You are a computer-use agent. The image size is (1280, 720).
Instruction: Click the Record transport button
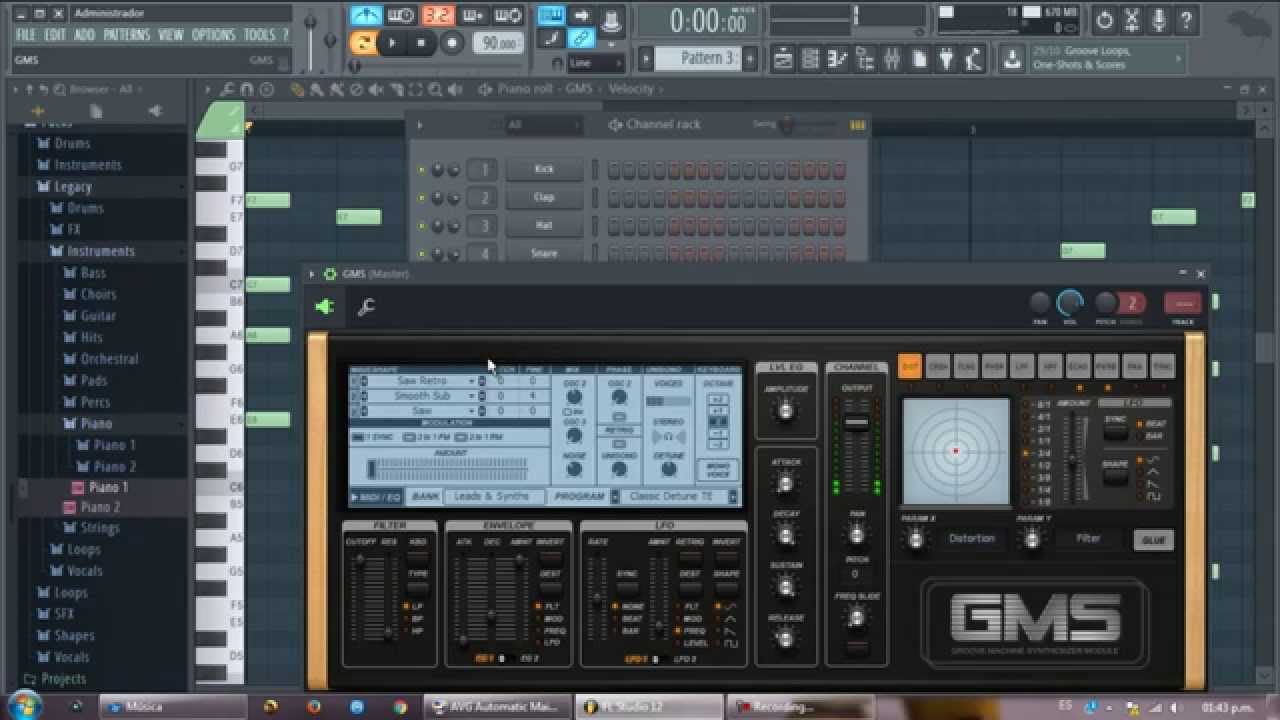[x=452, y=43]
